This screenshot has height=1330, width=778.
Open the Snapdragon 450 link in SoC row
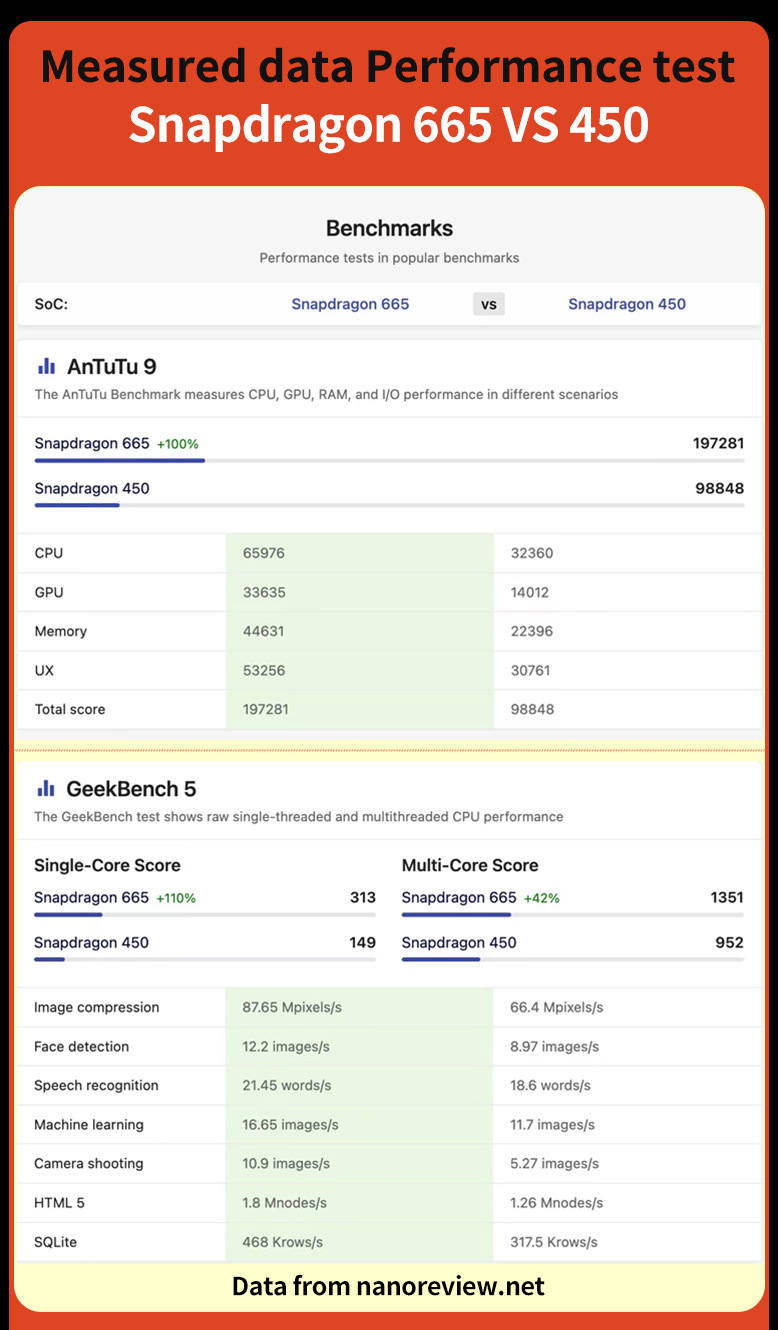(x=627, y=304)
